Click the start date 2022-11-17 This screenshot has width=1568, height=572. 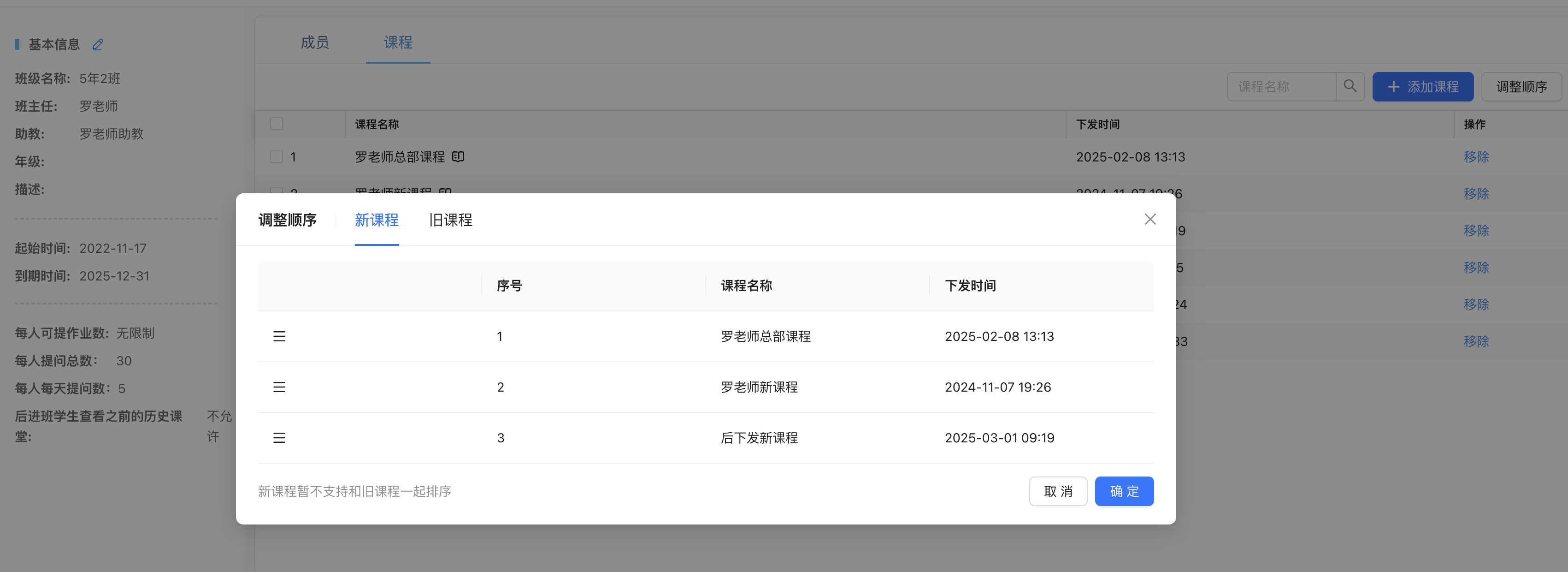tap(112, 249)
